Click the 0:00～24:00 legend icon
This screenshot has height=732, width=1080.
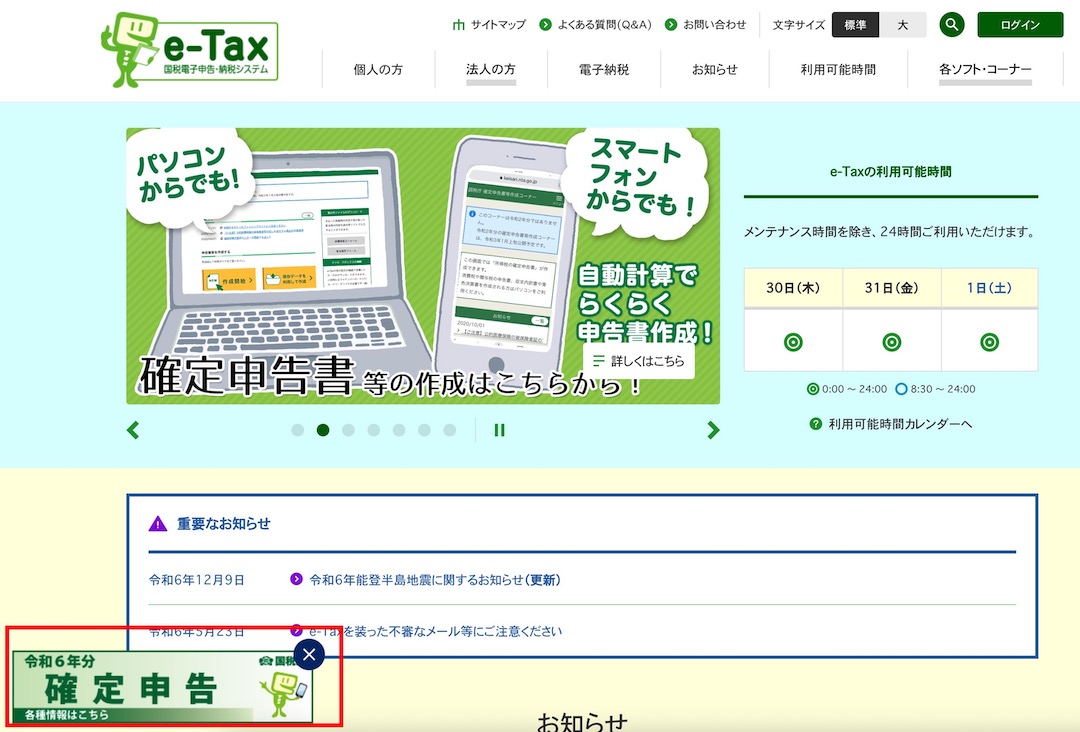(x=813, y=389)
